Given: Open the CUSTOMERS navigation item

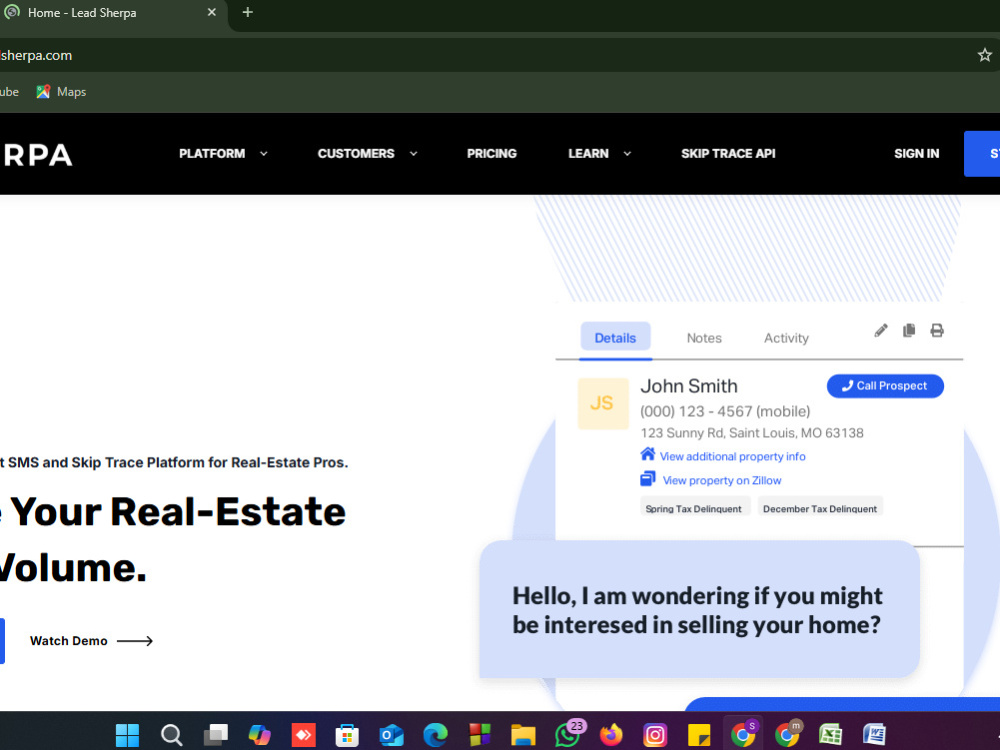Looking at the screenshot, I should pyautogui.click(x=356, y=154).
